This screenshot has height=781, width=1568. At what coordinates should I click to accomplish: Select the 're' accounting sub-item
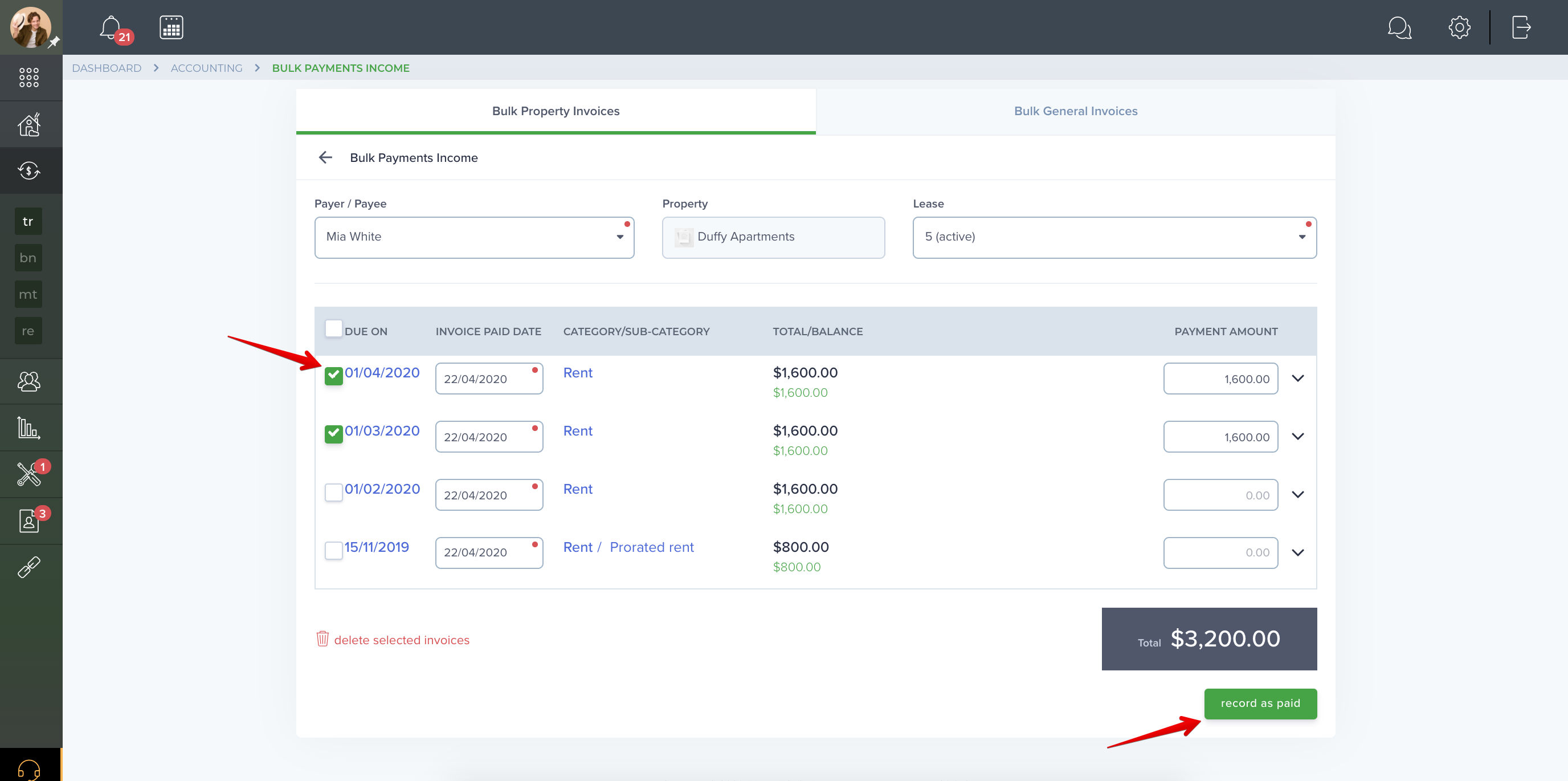click(x=28, y=331)
